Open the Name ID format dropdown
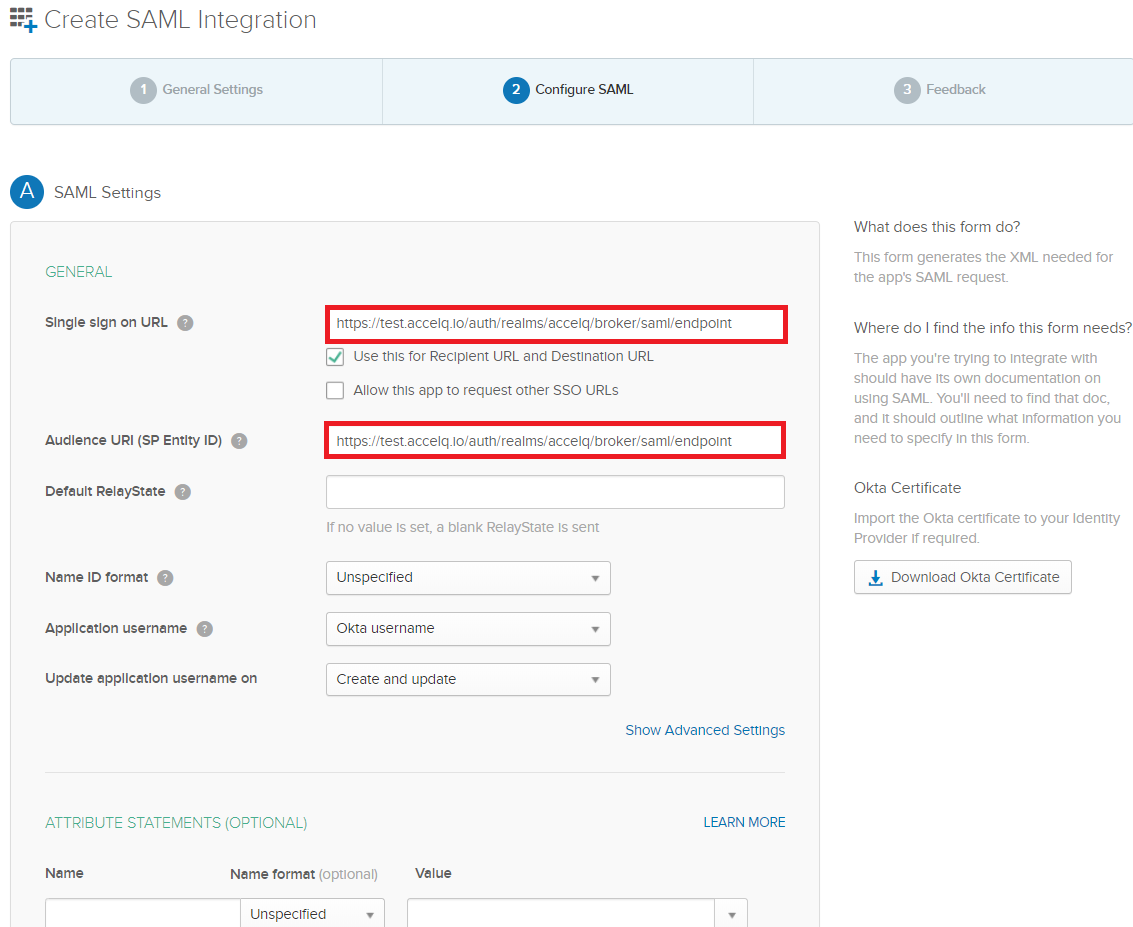Viewport: 1133px width, 927px height. pyautogui.click(x=468, y=578)
